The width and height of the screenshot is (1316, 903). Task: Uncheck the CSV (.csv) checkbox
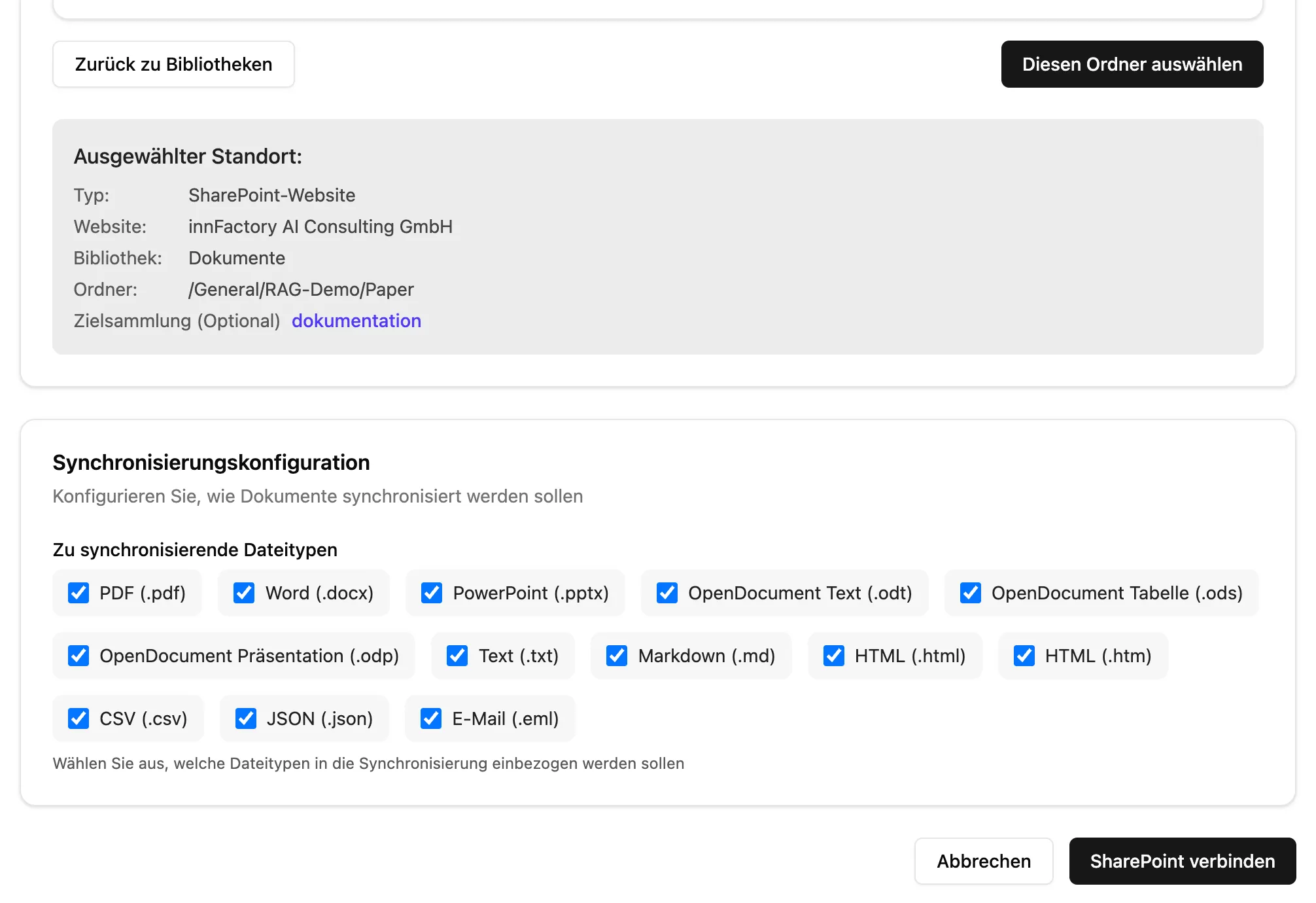coord(78,718)
